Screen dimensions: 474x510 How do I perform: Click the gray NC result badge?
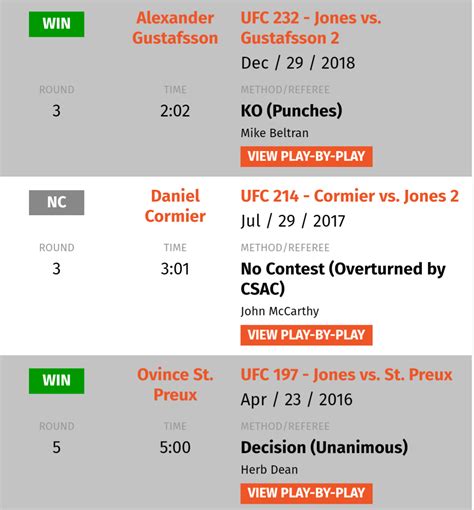click(x=56, y=203)
